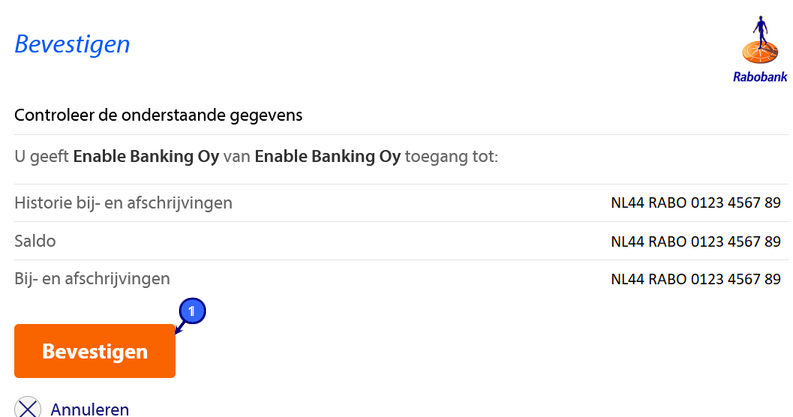Click the word 'van' between company names
Screen dimensions: 793x417
point(237,156)
